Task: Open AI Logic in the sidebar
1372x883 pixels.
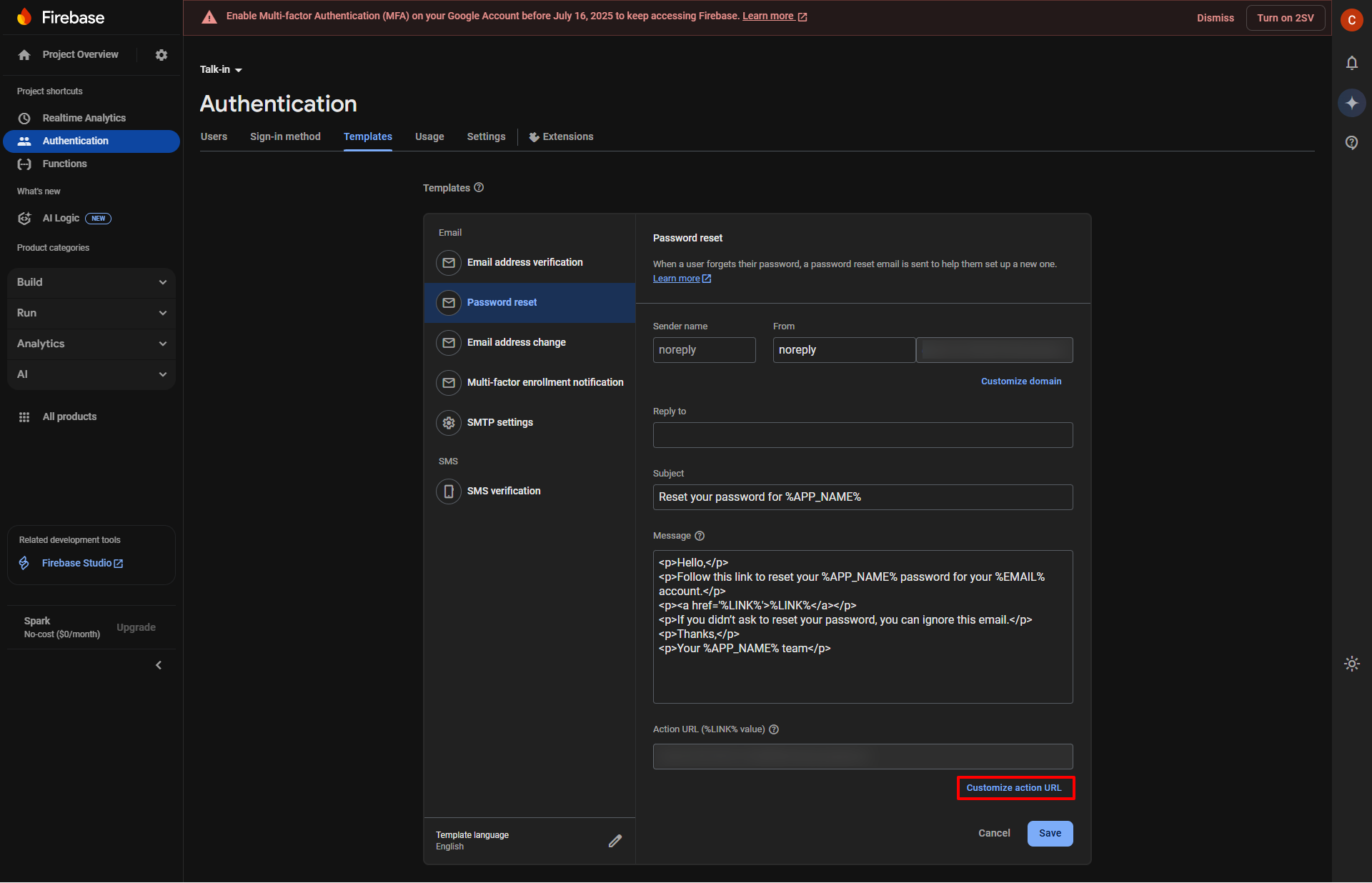Action: coord(61,218)
